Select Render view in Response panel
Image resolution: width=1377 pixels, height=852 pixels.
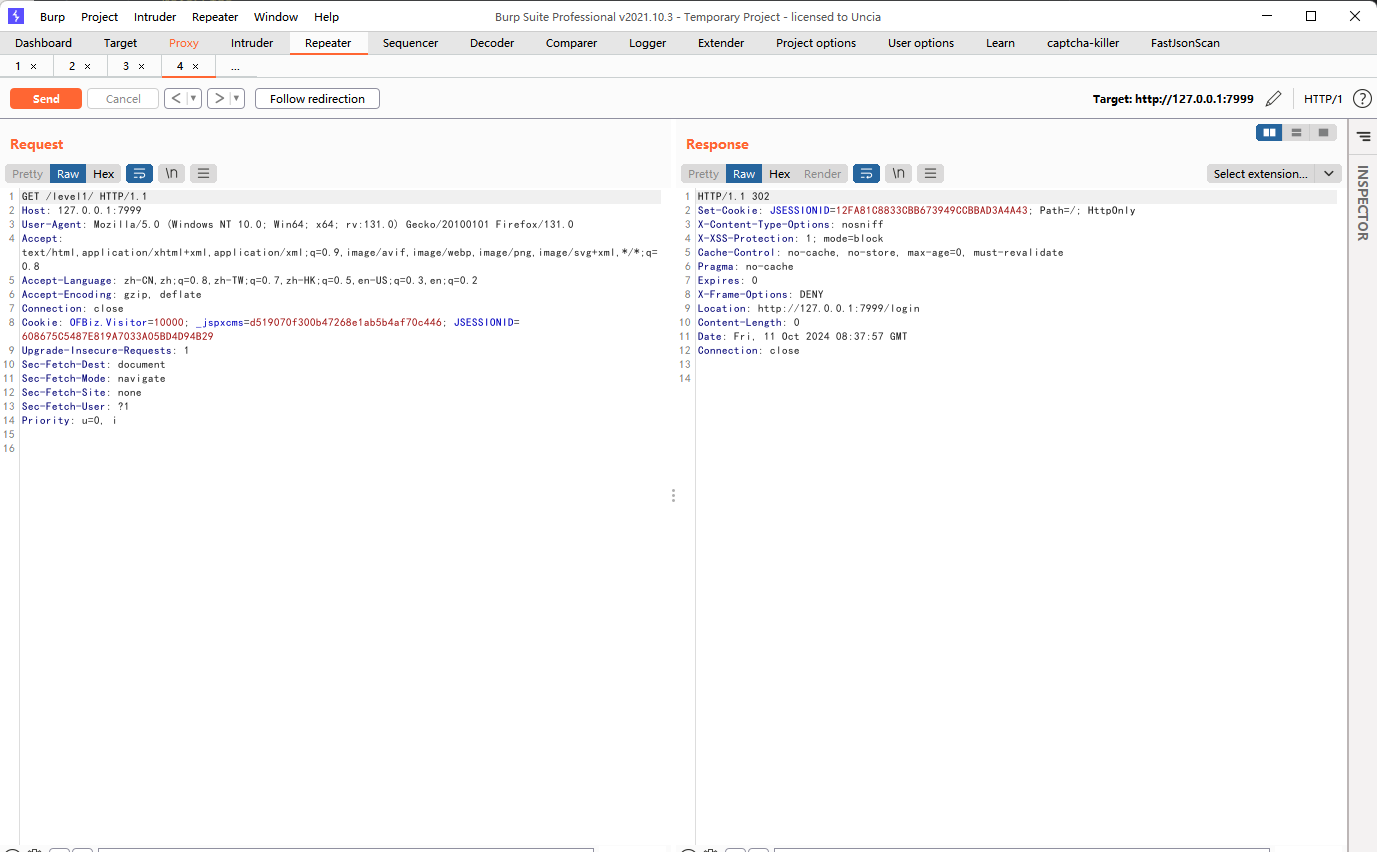(x=823, y=174)
